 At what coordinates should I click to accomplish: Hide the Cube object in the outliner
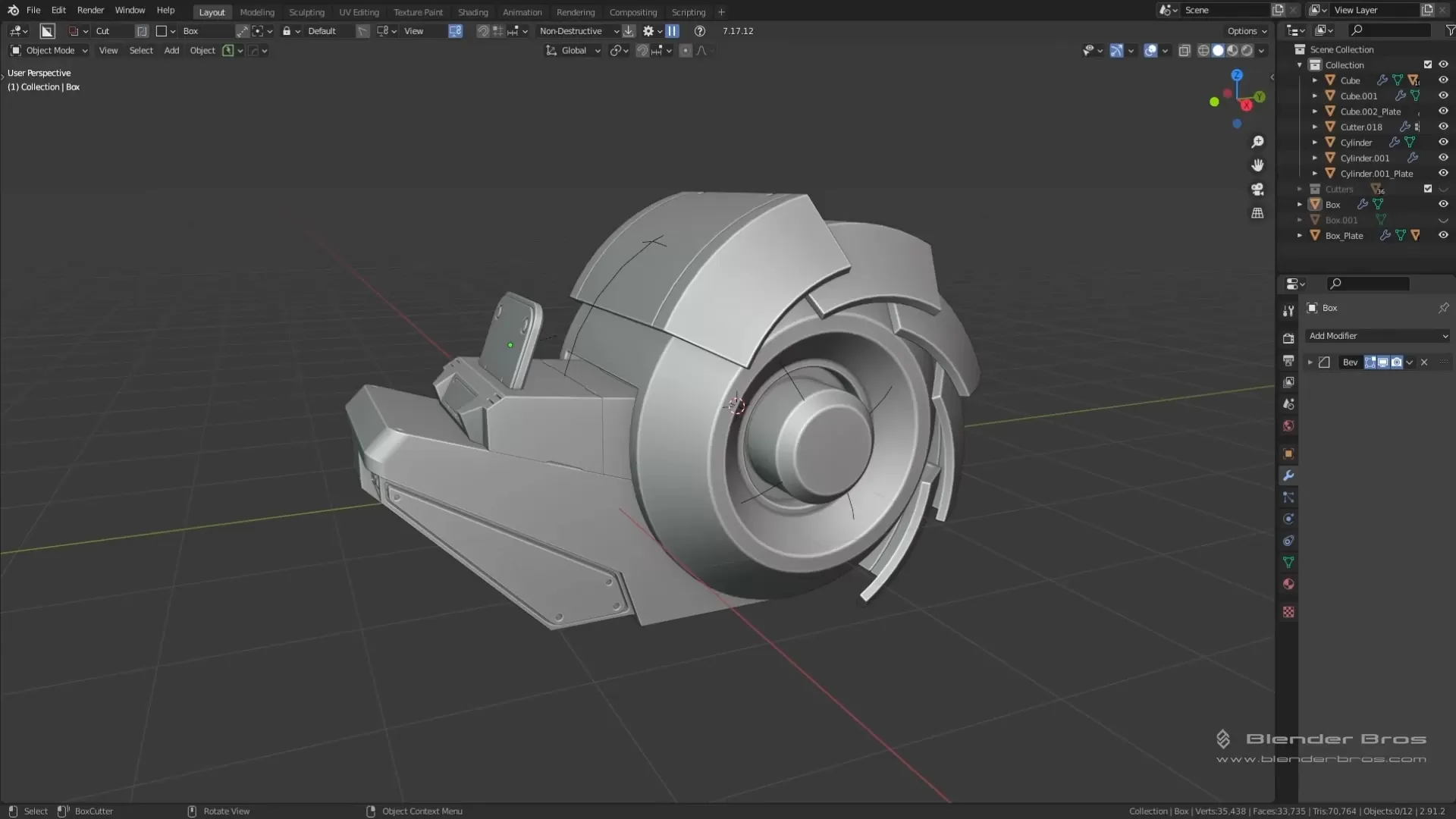tap(1443, 80)
